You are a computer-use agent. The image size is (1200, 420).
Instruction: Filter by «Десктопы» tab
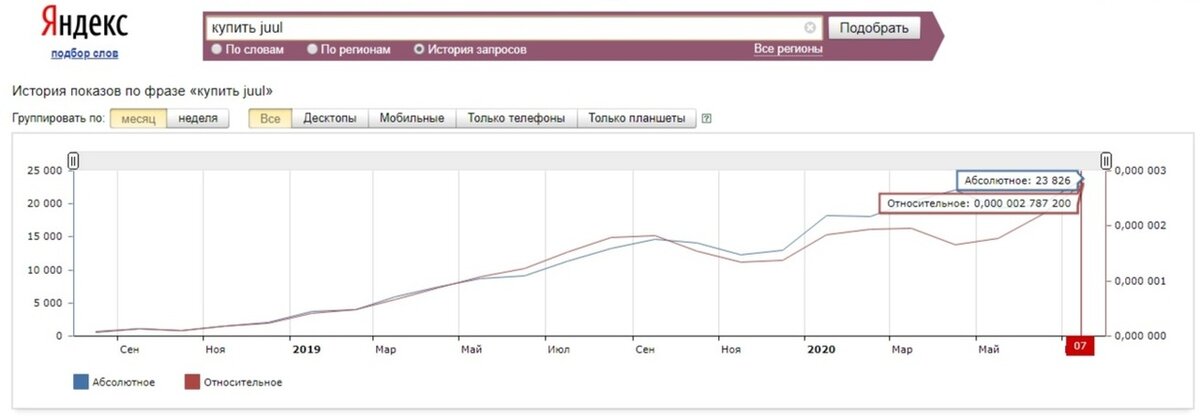pyautogui.click(x=330, y=119)
